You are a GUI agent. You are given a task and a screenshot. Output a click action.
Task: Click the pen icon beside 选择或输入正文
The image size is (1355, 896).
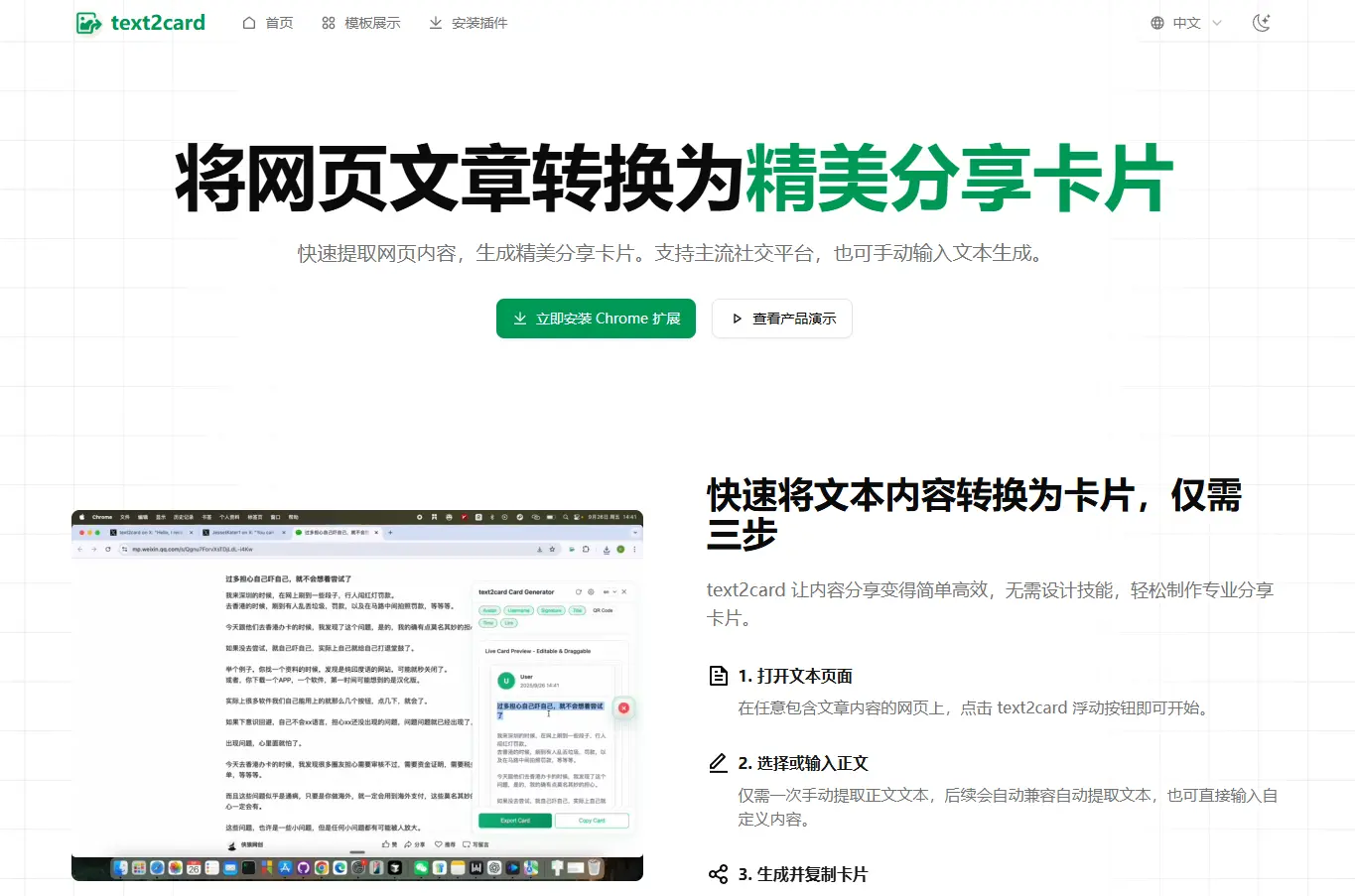click(x=719, y=763)
